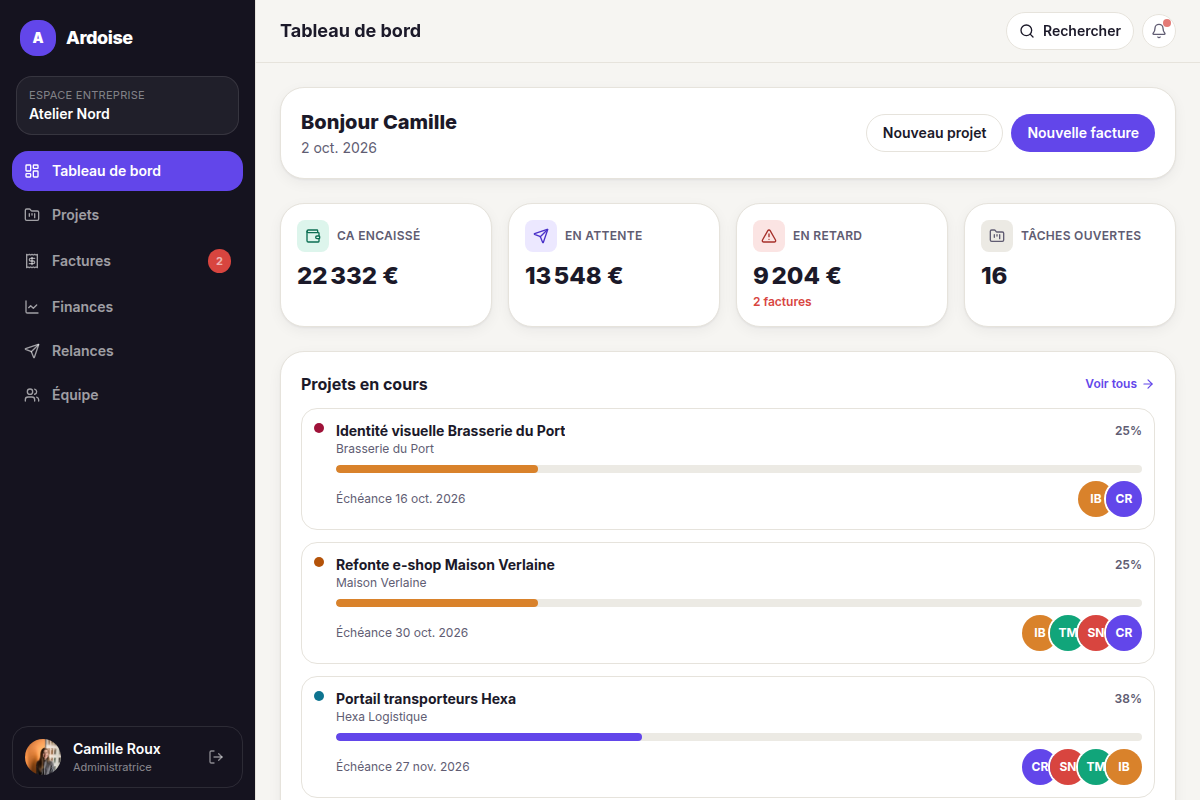Open Finances in the sidebar
The width and height of the screenshot is (1200, 800).
pyautogui.click(x=127, y=307)
